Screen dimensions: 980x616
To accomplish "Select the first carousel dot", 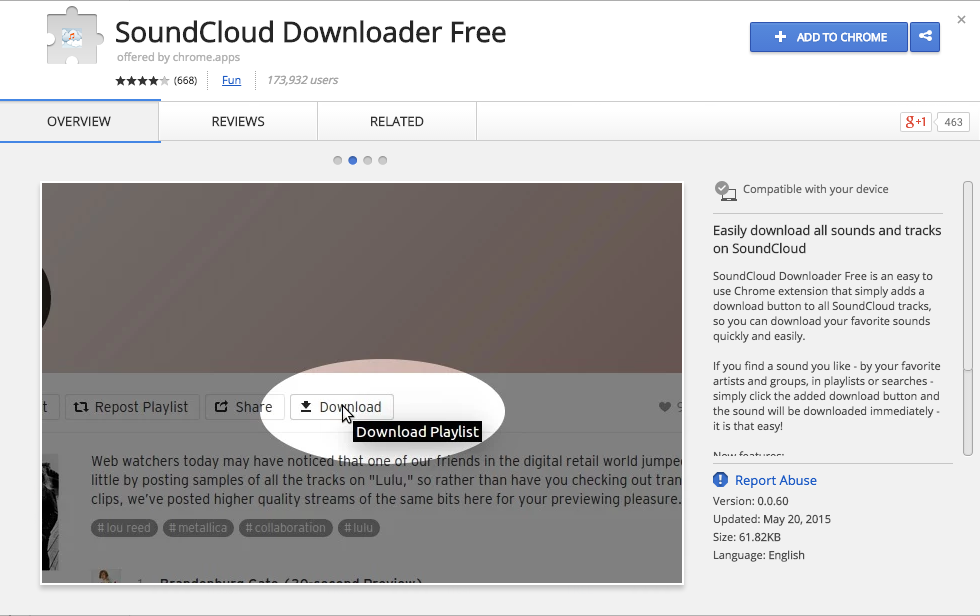I will (x=337, y=160).
